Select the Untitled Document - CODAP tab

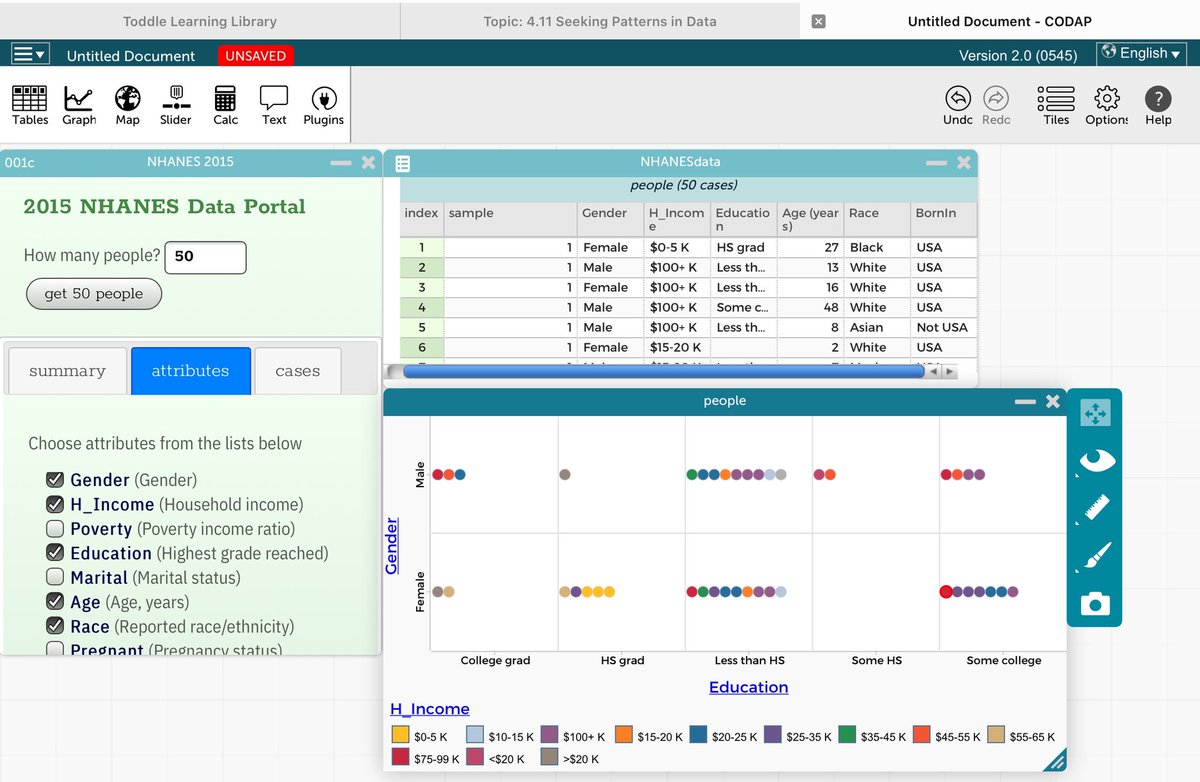tap(1000, 21)
